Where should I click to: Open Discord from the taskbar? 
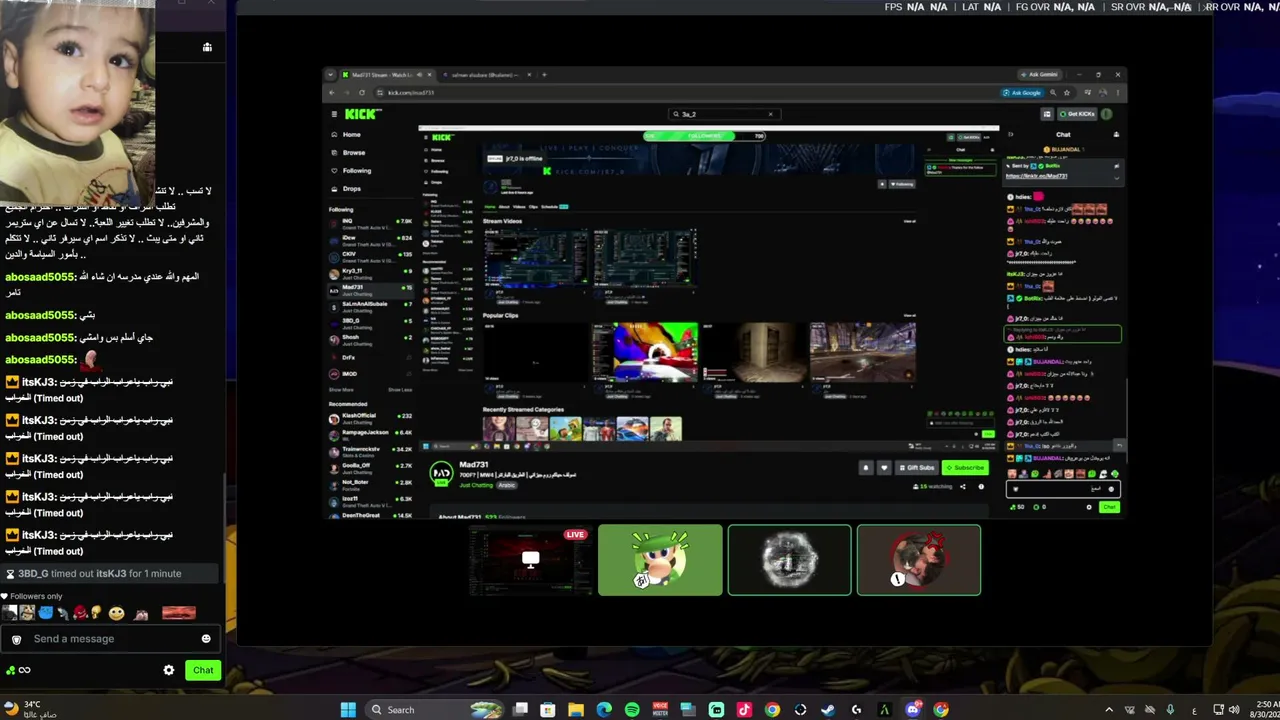pyautogui.click(x=912, y=710)
